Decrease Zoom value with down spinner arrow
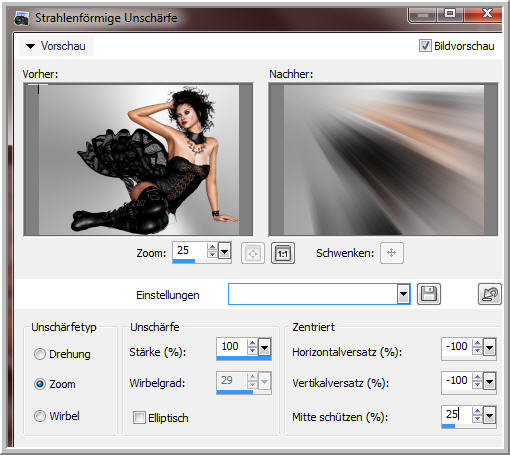 212,254
